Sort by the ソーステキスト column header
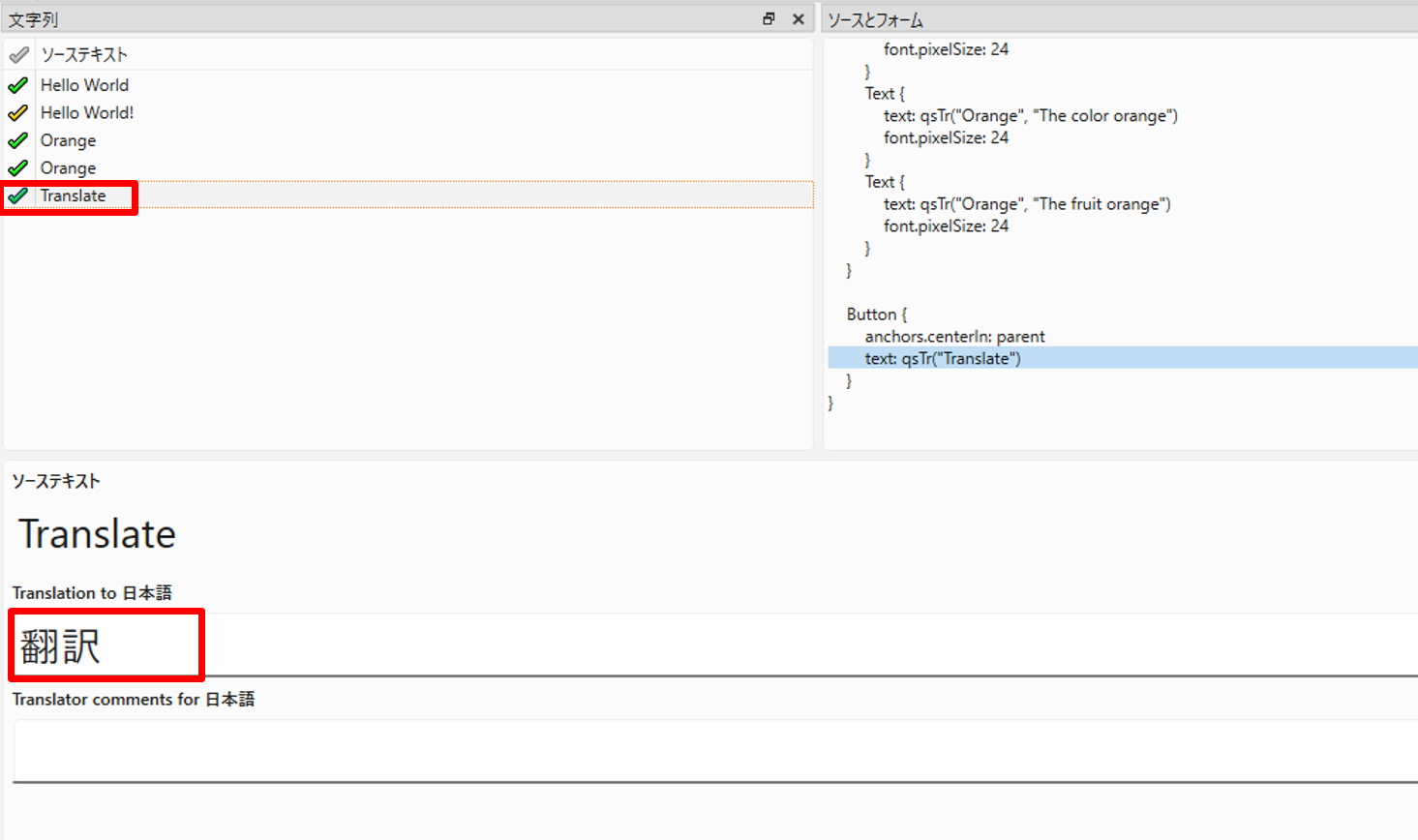 84,55
